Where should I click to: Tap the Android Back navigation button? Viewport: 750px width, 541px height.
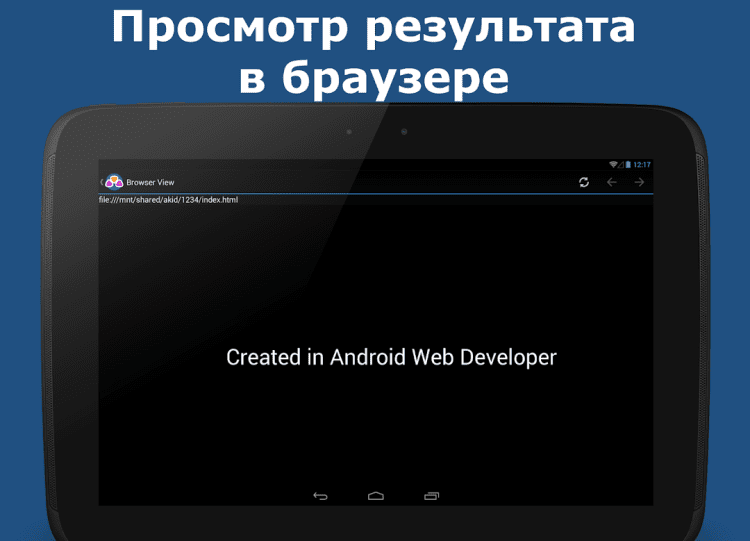pyautogui.click(x=320, y=496)
